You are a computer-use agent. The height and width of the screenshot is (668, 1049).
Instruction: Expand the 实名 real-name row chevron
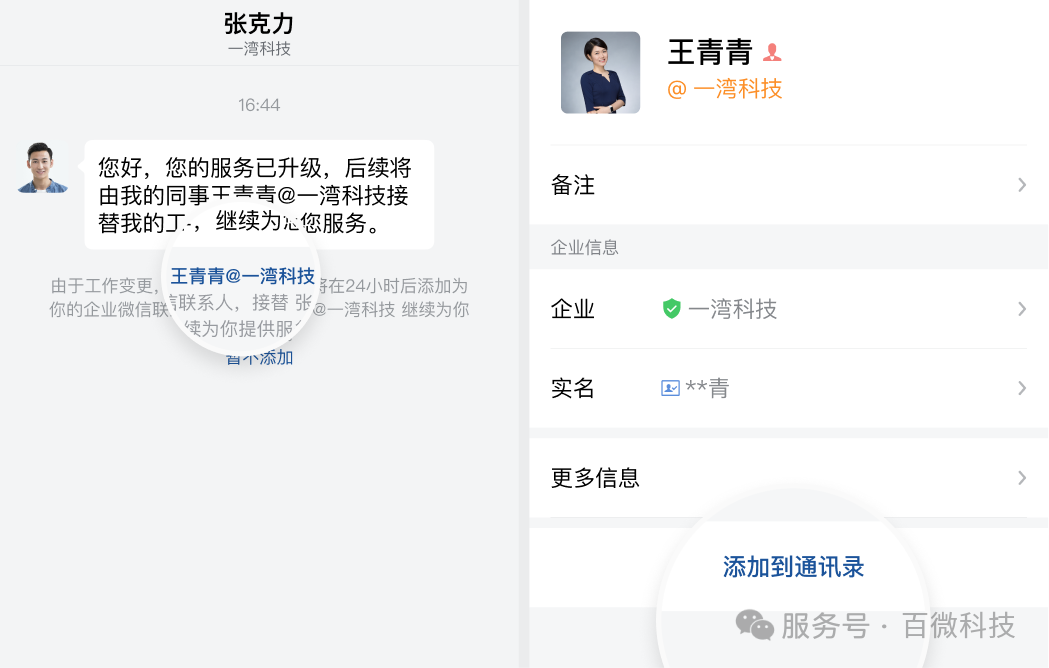click(x=1021, y=388)
